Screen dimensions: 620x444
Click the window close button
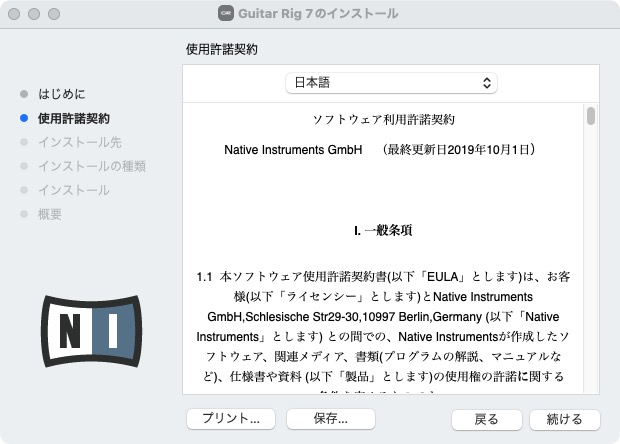click(x=14, y=14)
